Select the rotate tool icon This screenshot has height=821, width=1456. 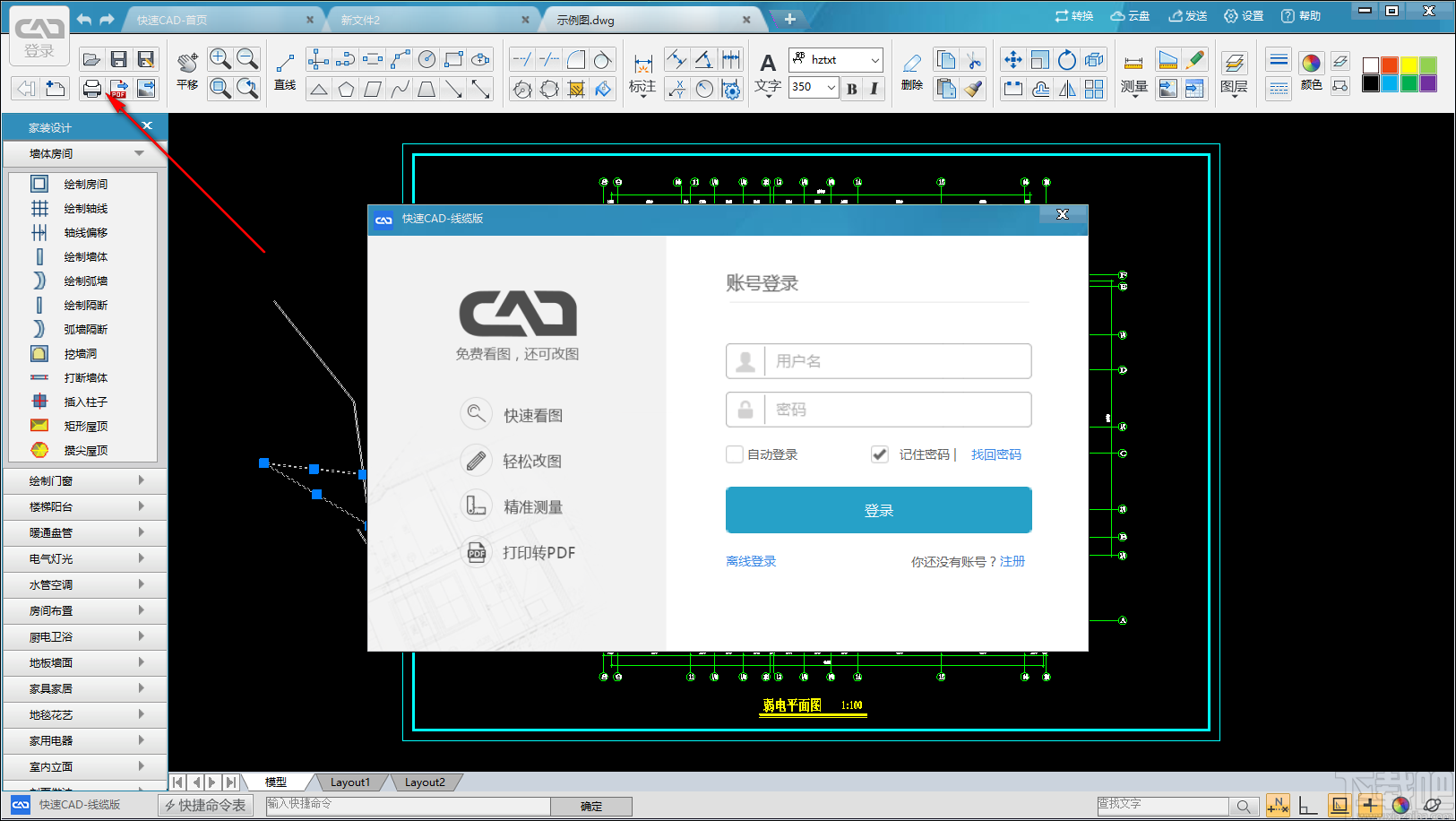(x=1066, y=60)
